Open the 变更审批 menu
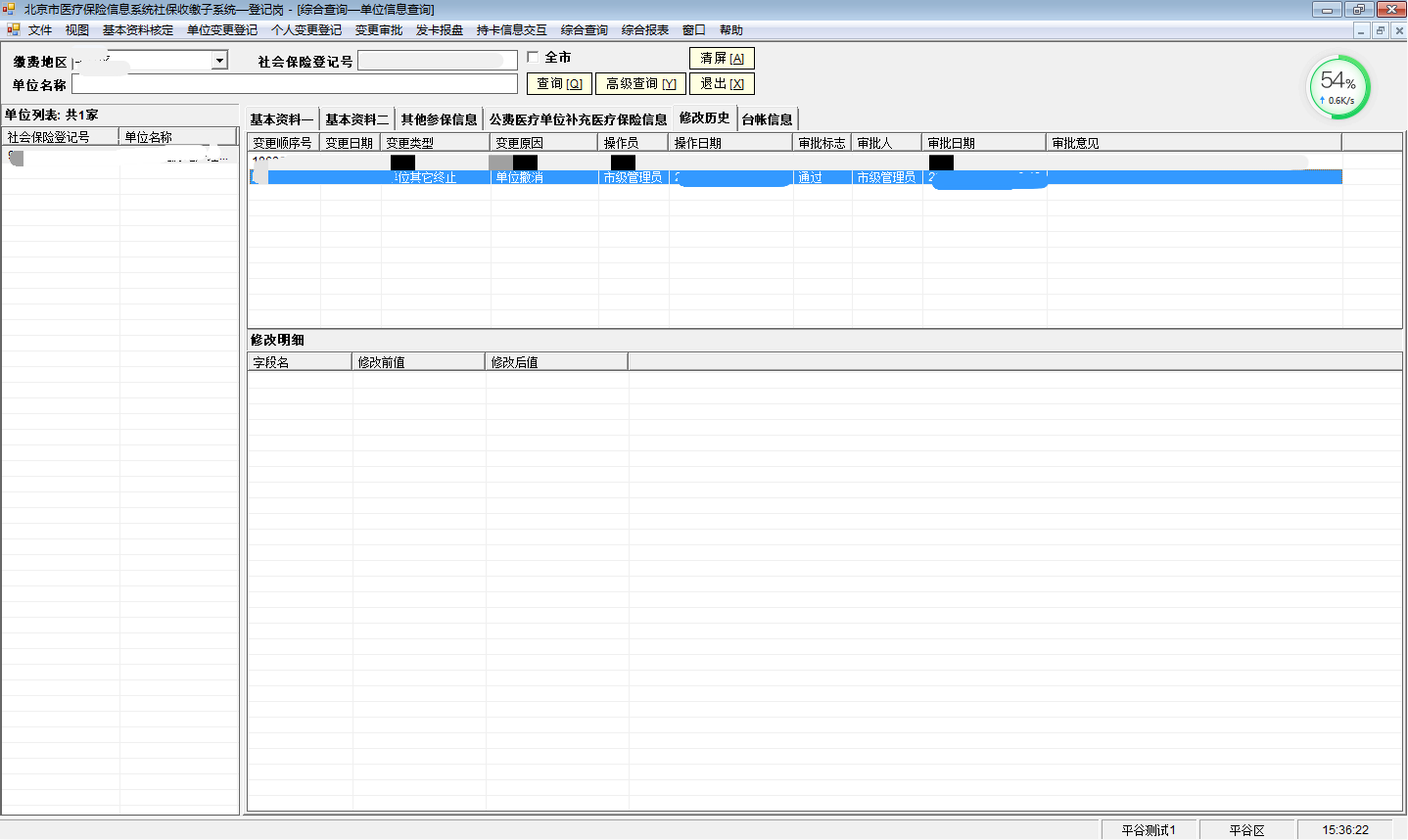The width and height of the screenshot is (1408, 840). (x=378, y=30)
